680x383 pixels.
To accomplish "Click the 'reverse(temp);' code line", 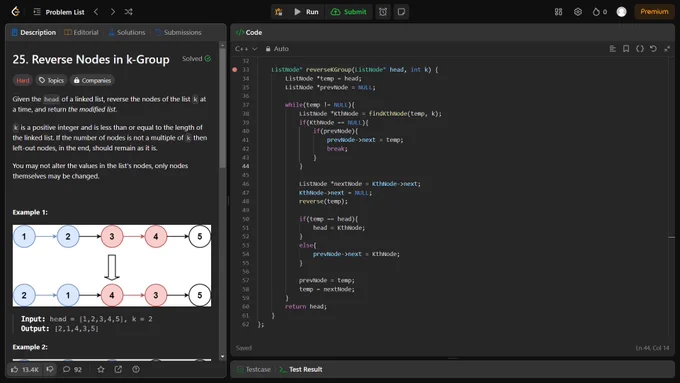I will (x=323, y=201).
